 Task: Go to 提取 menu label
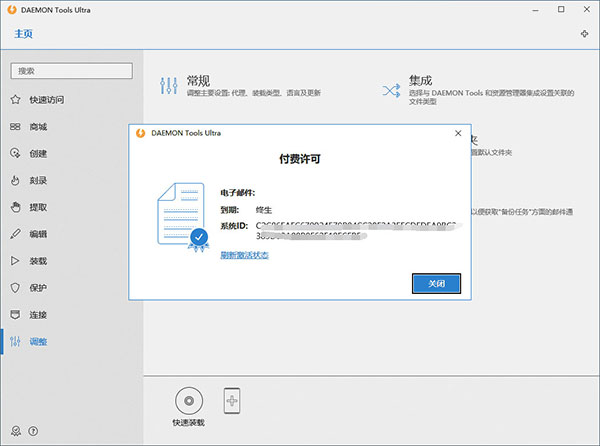tap(38, 207)
